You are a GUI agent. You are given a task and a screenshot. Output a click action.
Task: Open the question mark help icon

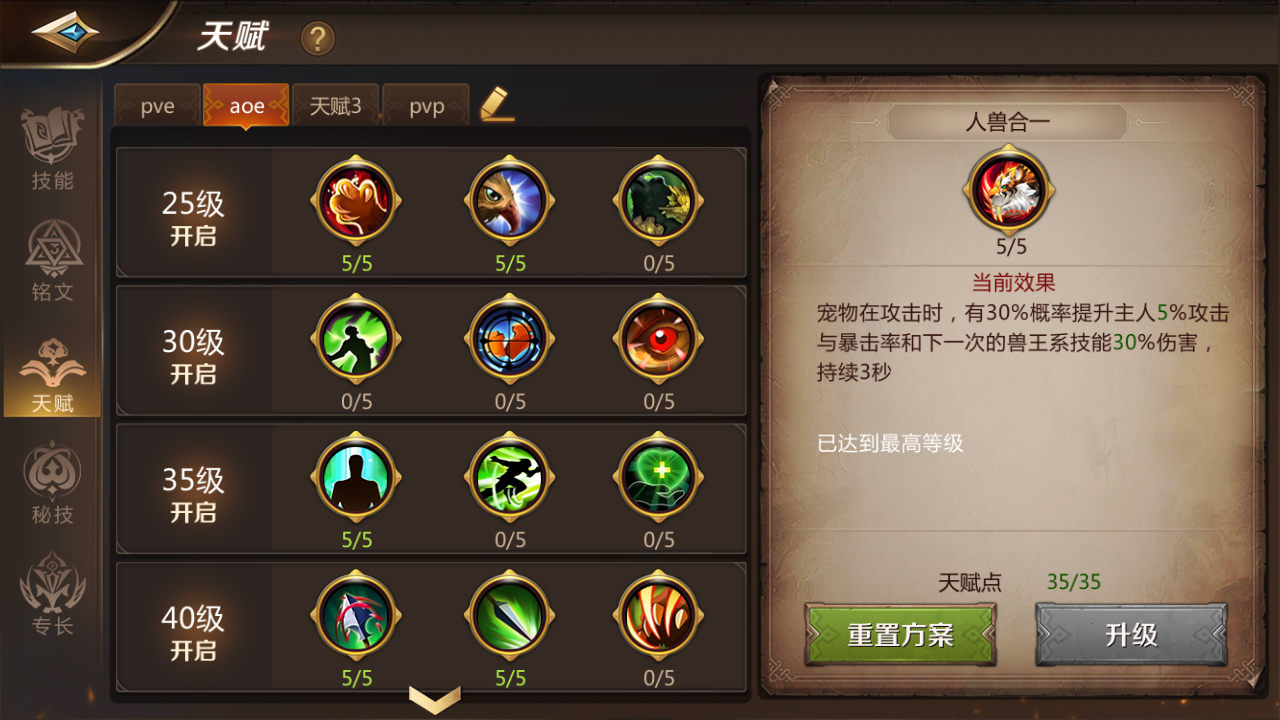(x=318, y=39)
